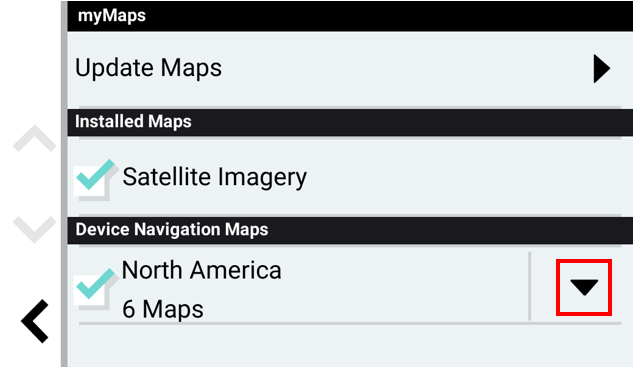Expand the North America map list
Viewport: 636px width, 368px height.
tap(584, 287)
